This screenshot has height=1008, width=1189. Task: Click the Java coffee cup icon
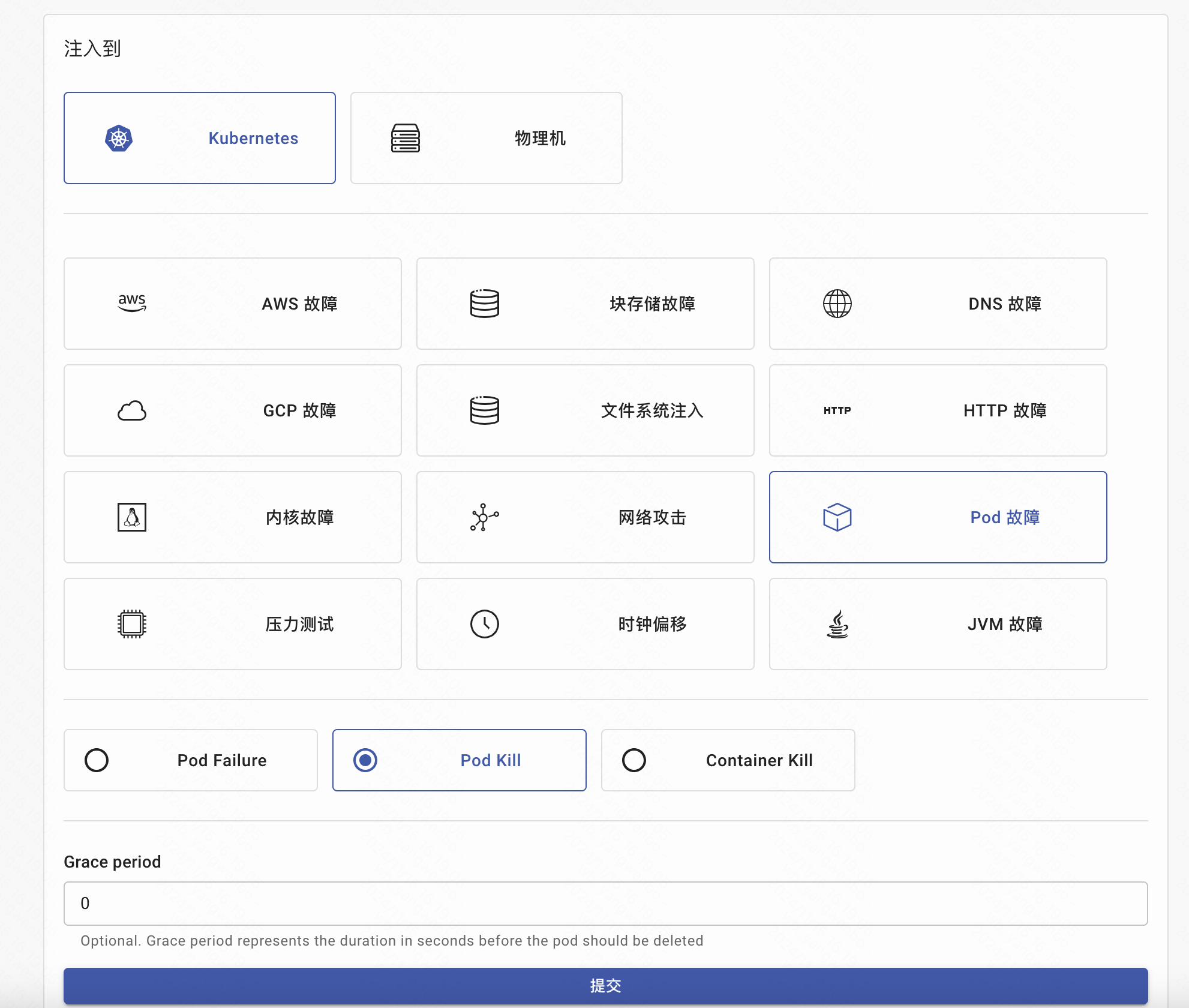837,624
